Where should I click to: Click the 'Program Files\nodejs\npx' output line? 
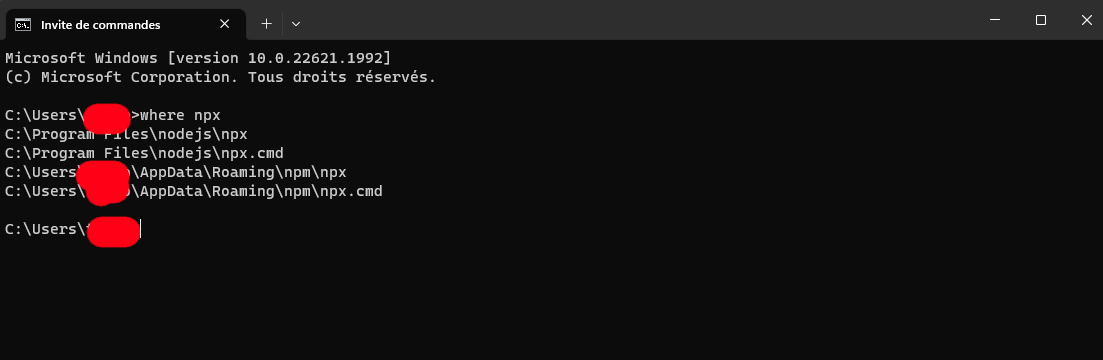tap(126, 134)
